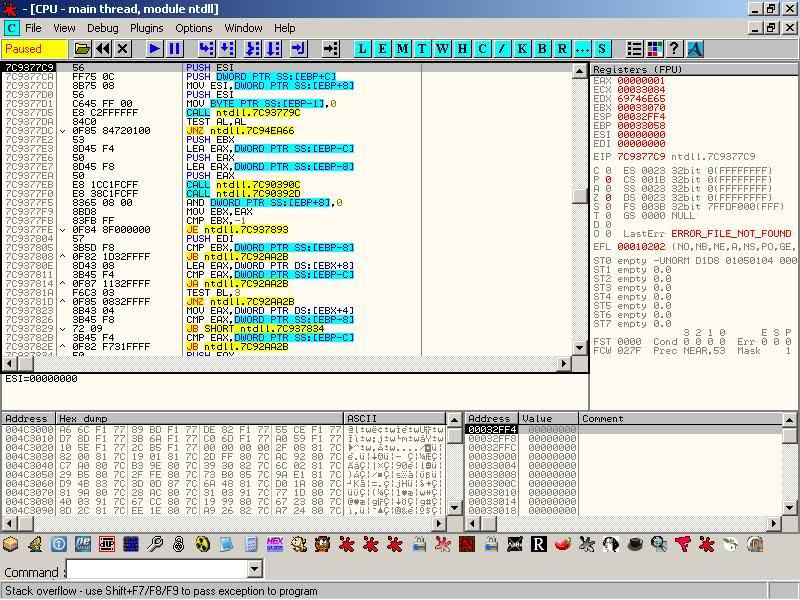Screen dimensions: 800x600
Task: Click the Step over toolbar icon
Action: (227, 48)
